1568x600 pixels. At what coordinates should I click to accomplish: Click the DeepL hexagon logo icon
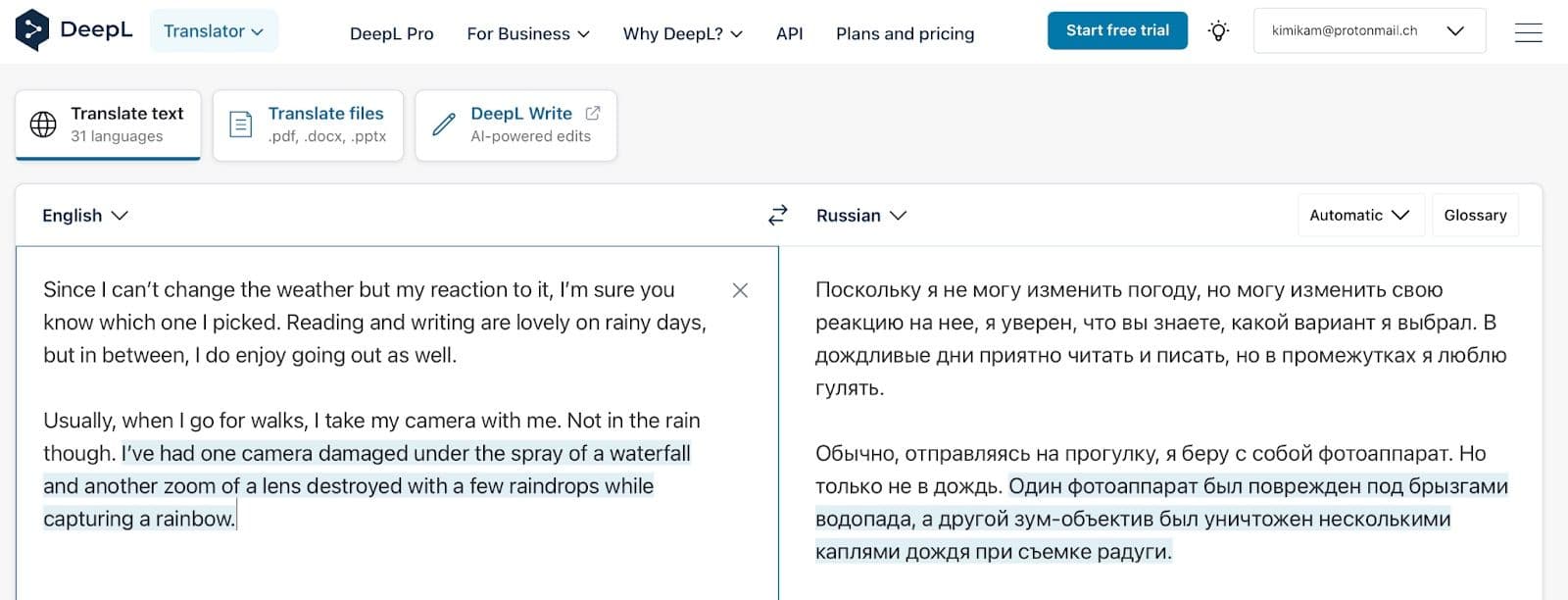[32, 30]
